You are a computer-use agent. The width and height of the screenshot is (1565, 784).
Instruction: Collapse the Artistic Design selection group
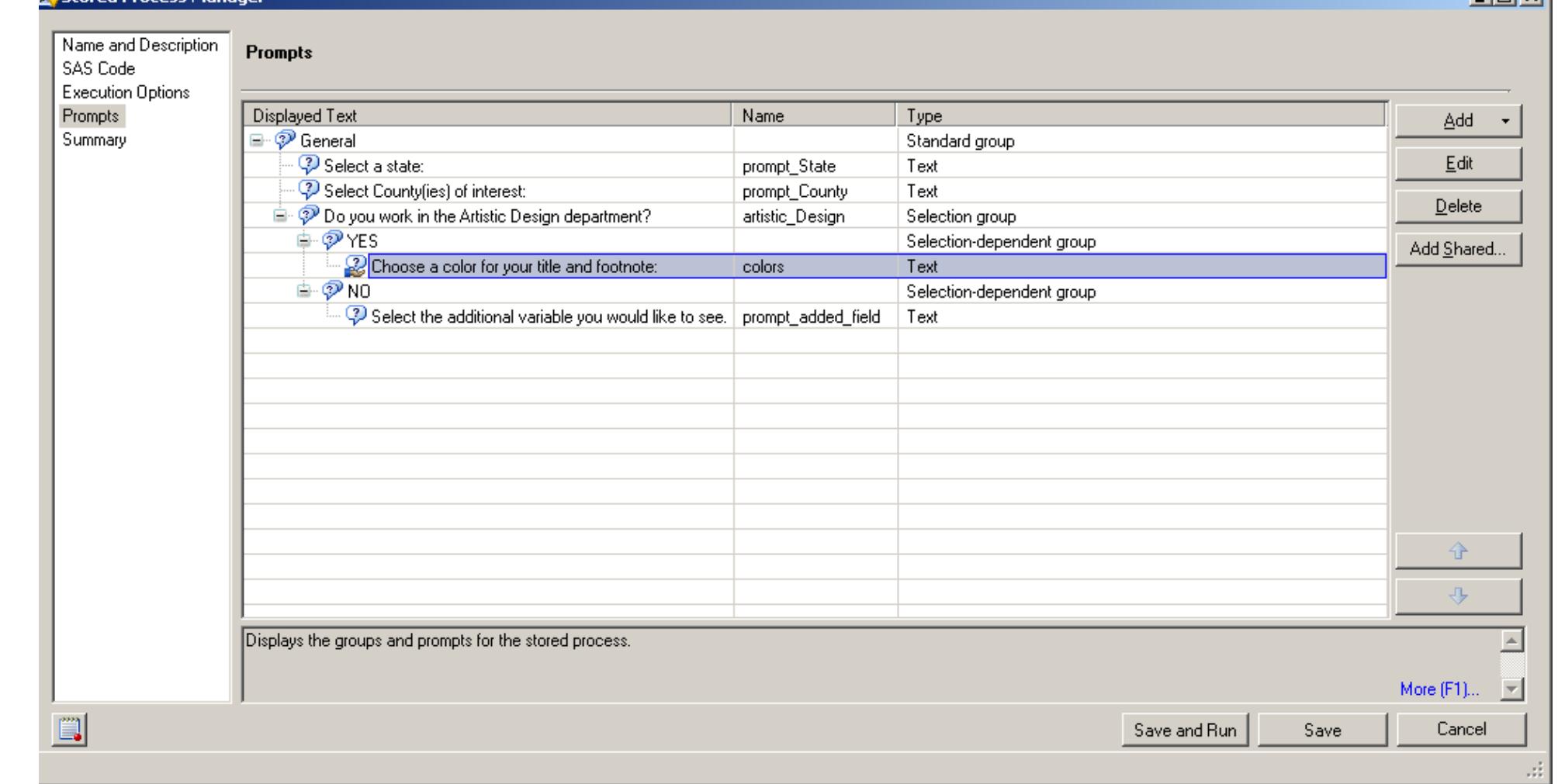[279, 216]
